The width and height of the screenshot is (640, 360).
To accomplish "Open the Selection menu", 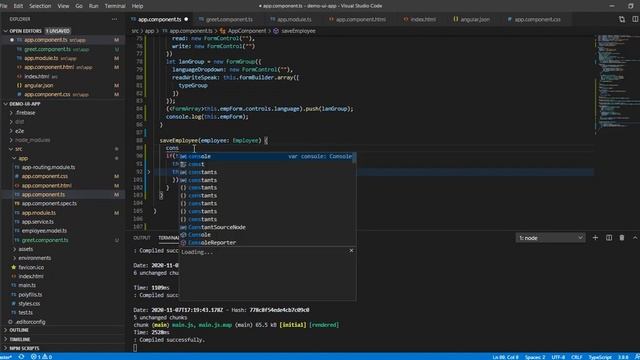I will pos(40,6).
